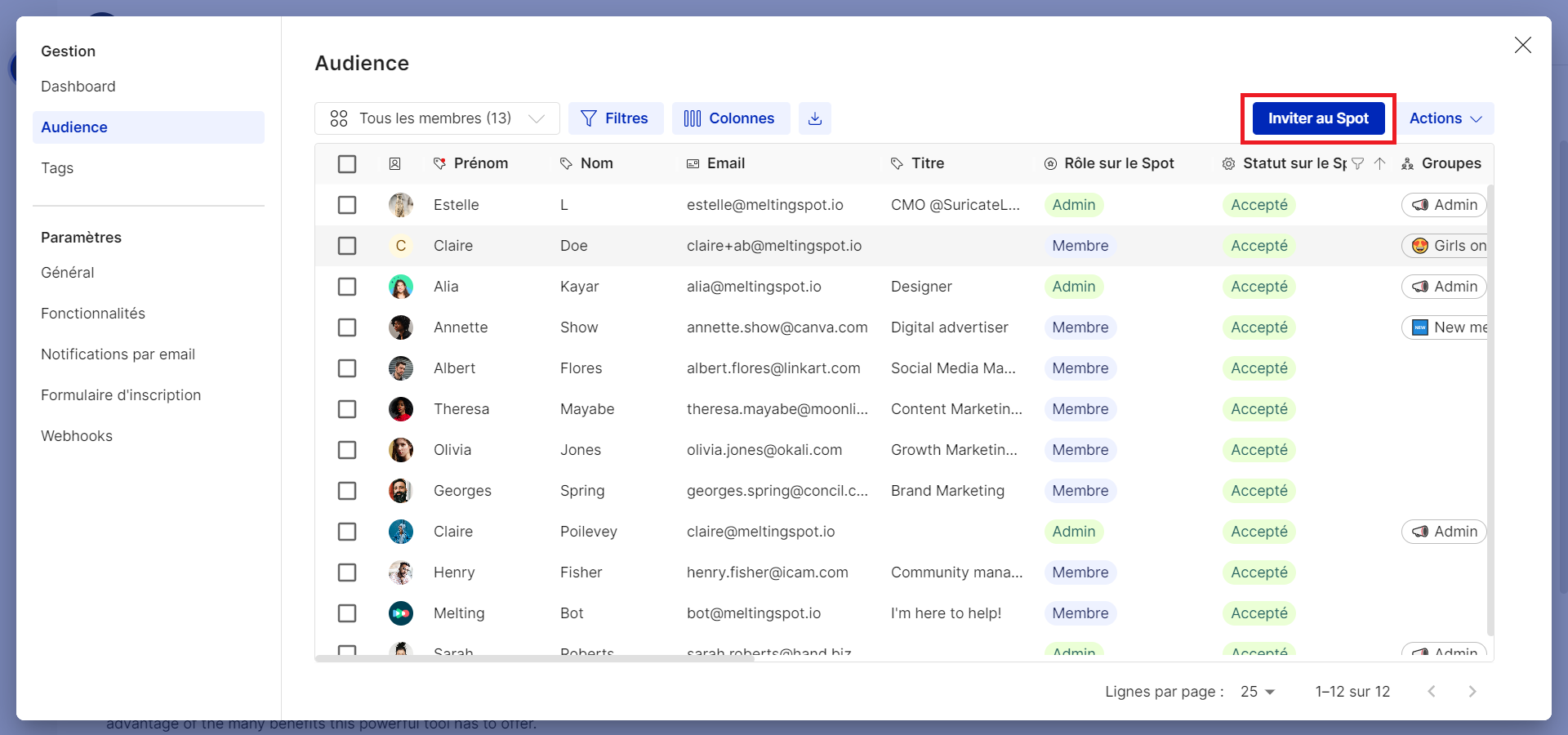Open the Colonnes columns icon
1568x735 pixels.
tap(691, 118)
